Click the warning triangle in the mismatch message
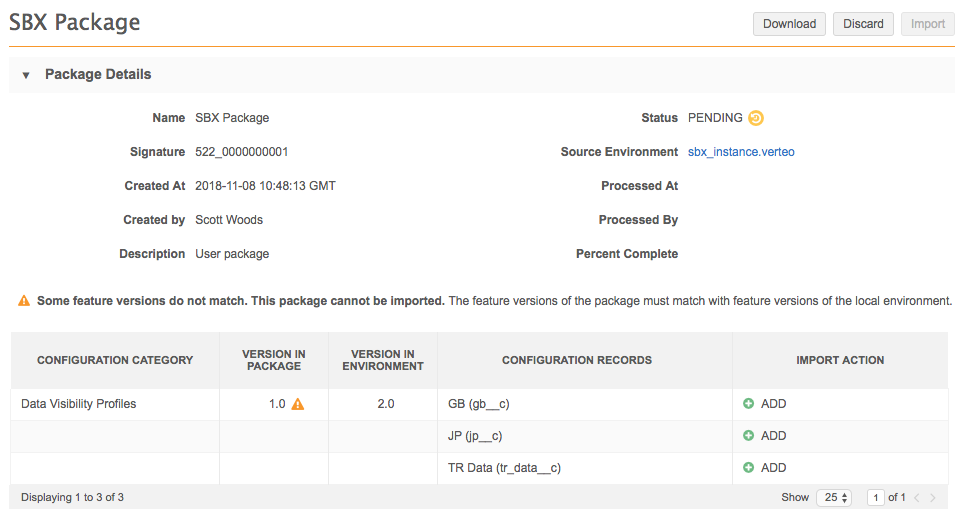The image size is (962, 514). click(23, 301)
